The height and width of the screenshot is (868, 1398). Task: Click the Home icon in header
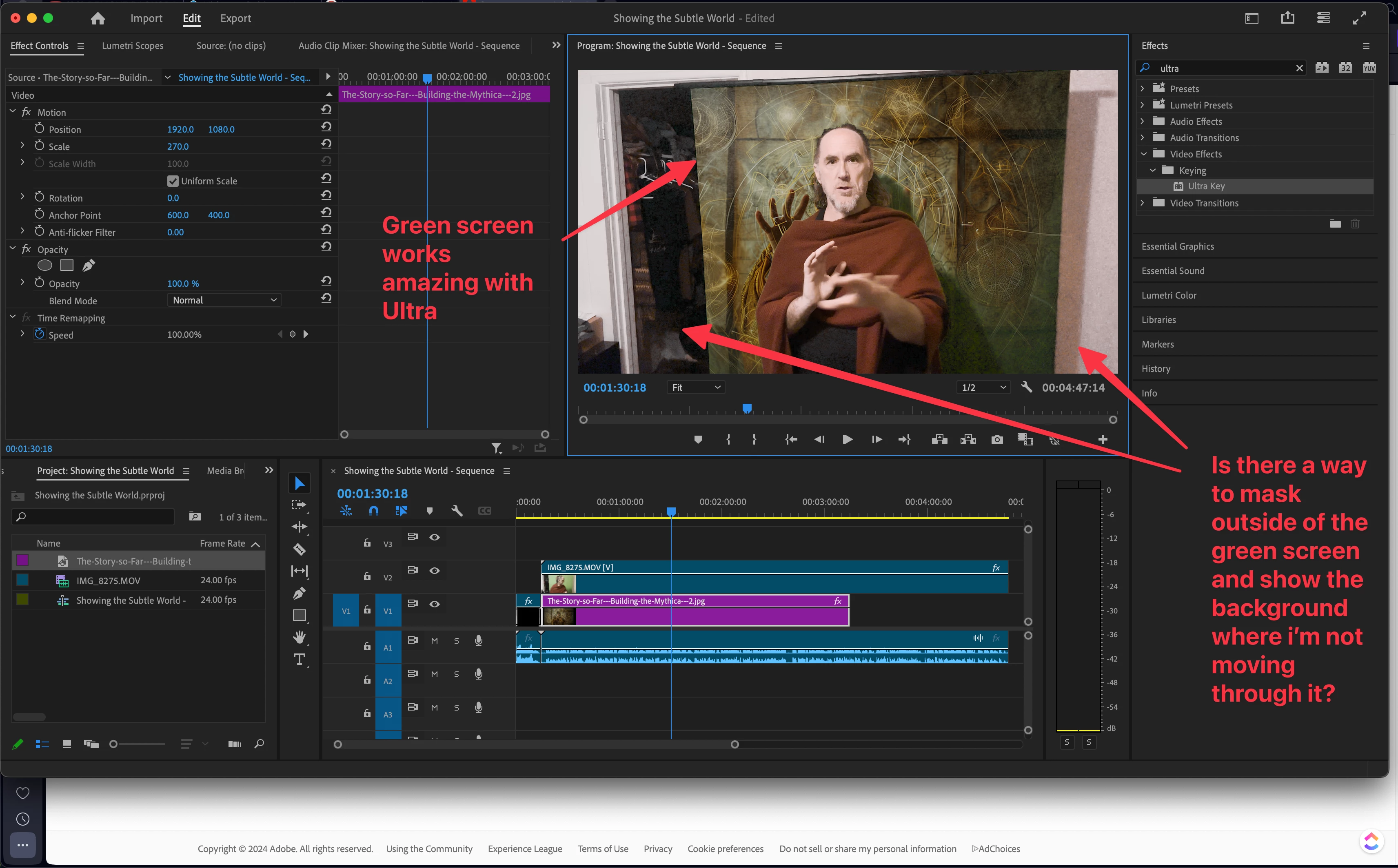[x=98, y=18]
